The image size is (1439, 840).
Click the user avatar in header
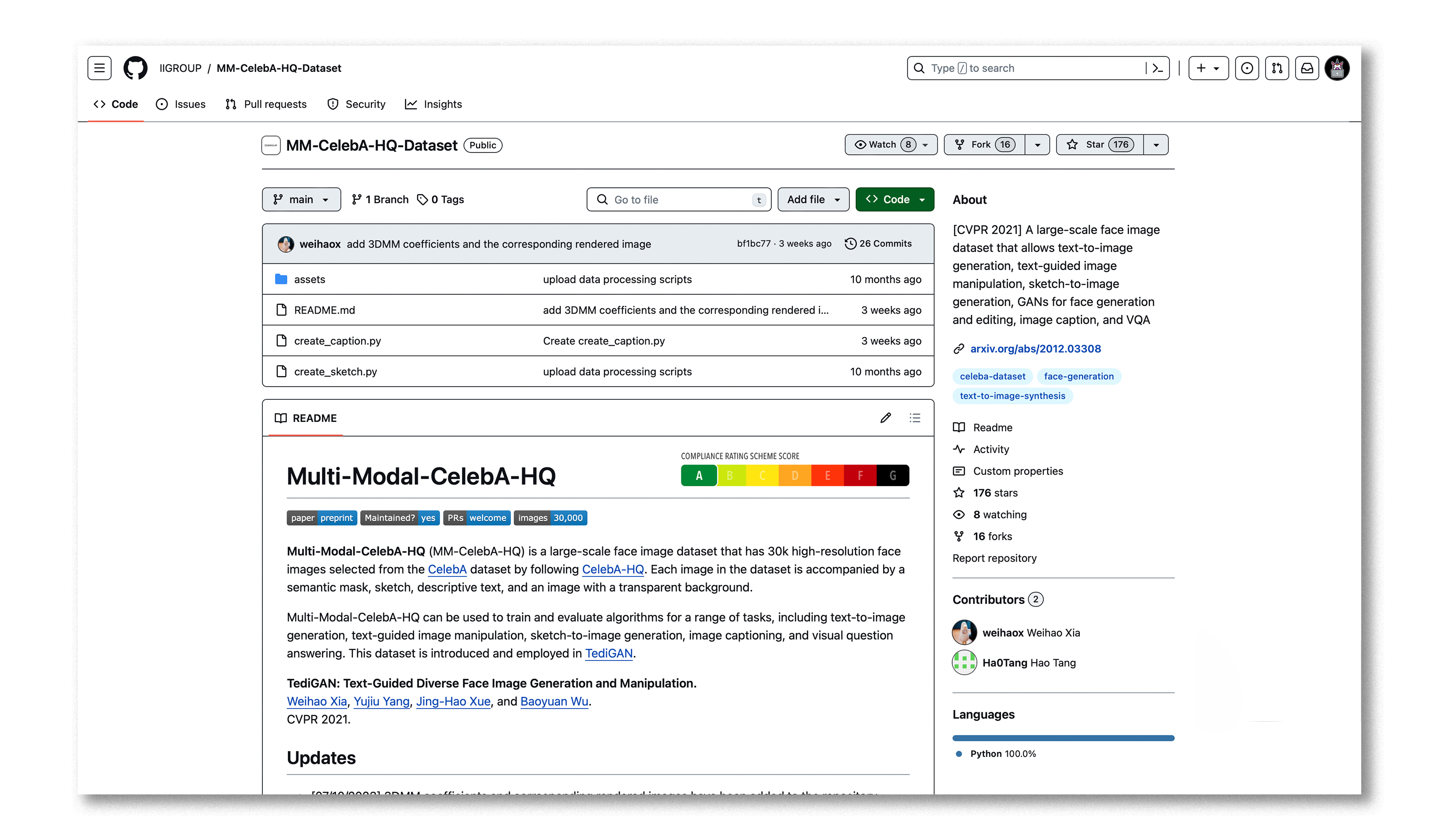(x=1337, y=68)
